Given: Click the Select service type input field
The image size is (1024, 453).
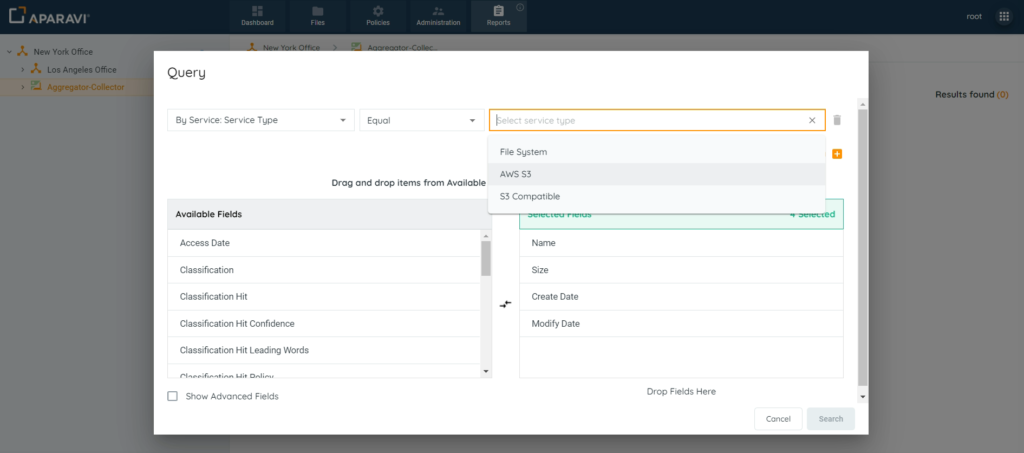Looking at the screenshot, I should point(648,120).
